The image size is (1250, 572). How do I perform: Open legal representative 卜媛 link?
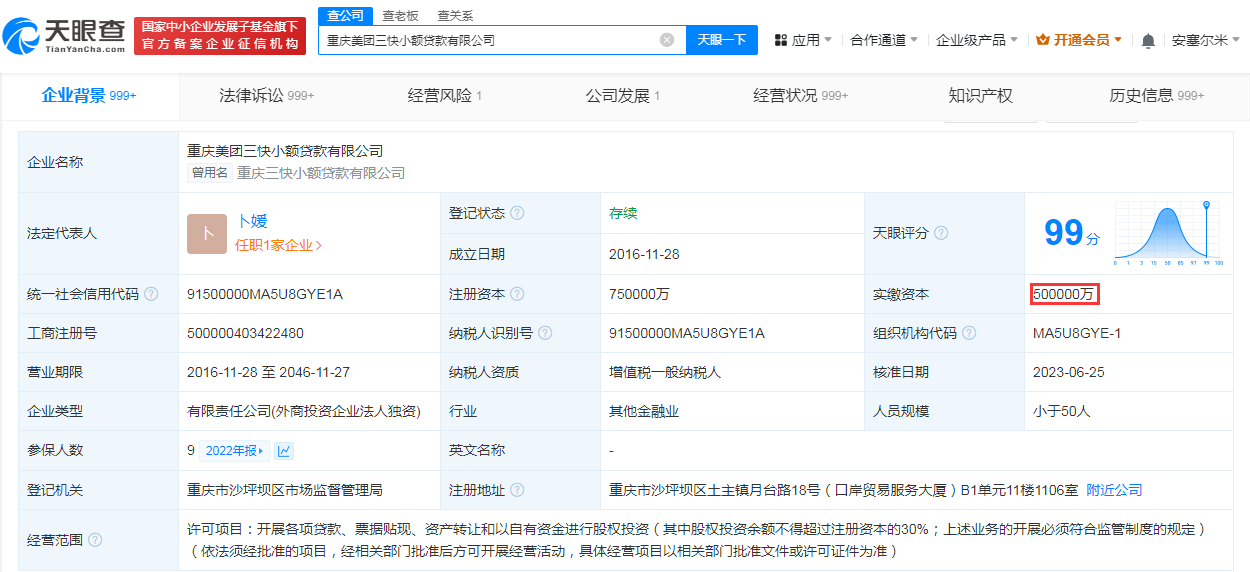pos(252,222)
